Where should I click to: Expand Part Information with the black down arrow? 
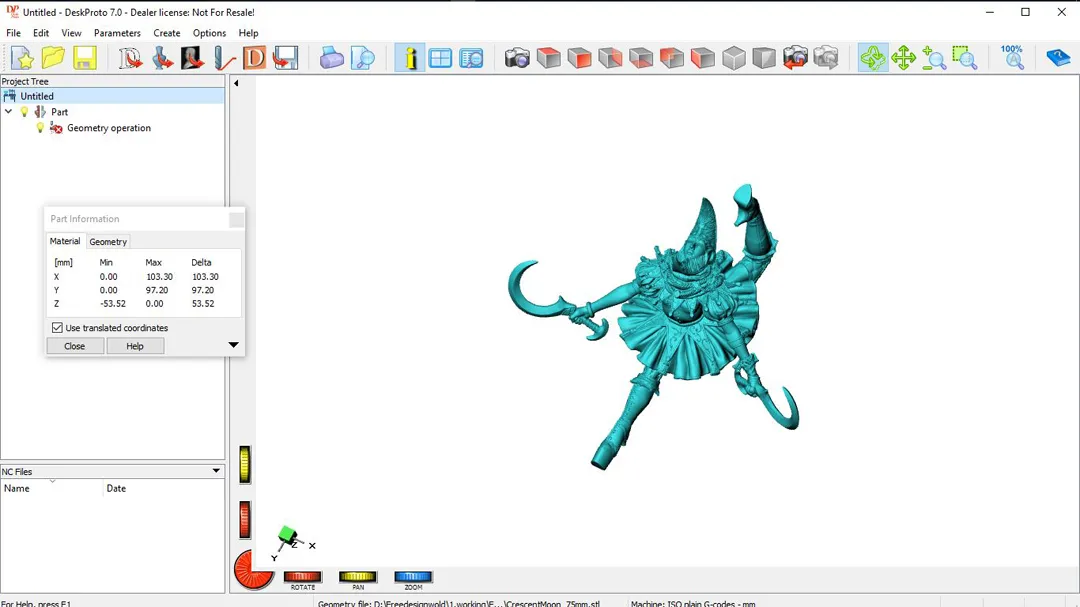click(233, 344)
